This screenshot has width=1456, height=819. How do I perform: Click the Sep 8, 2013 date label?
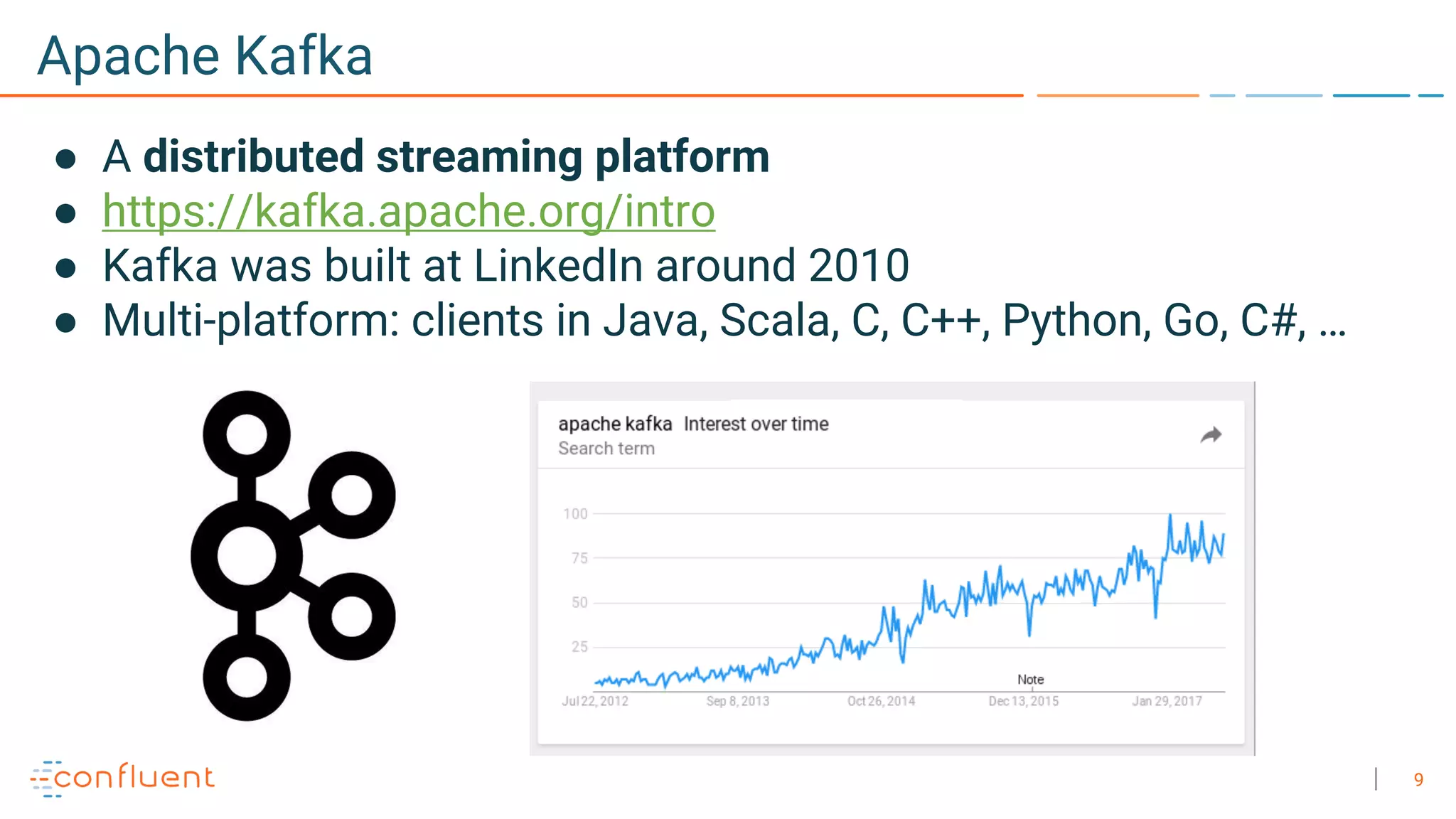click(x=737, y=701)
